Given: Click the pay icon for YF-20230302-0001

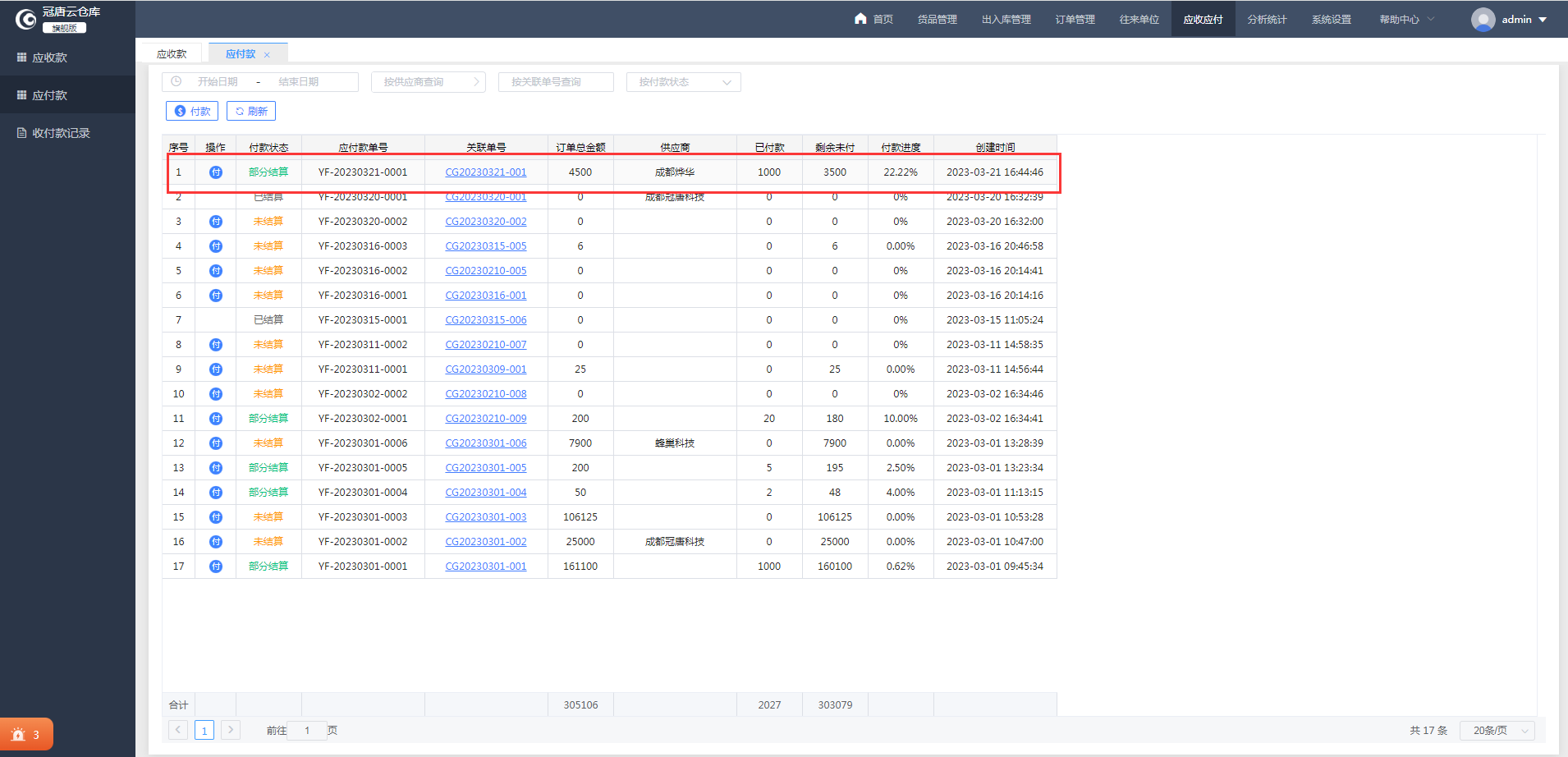Looking at the screenshot, I should tap(216, 419).
